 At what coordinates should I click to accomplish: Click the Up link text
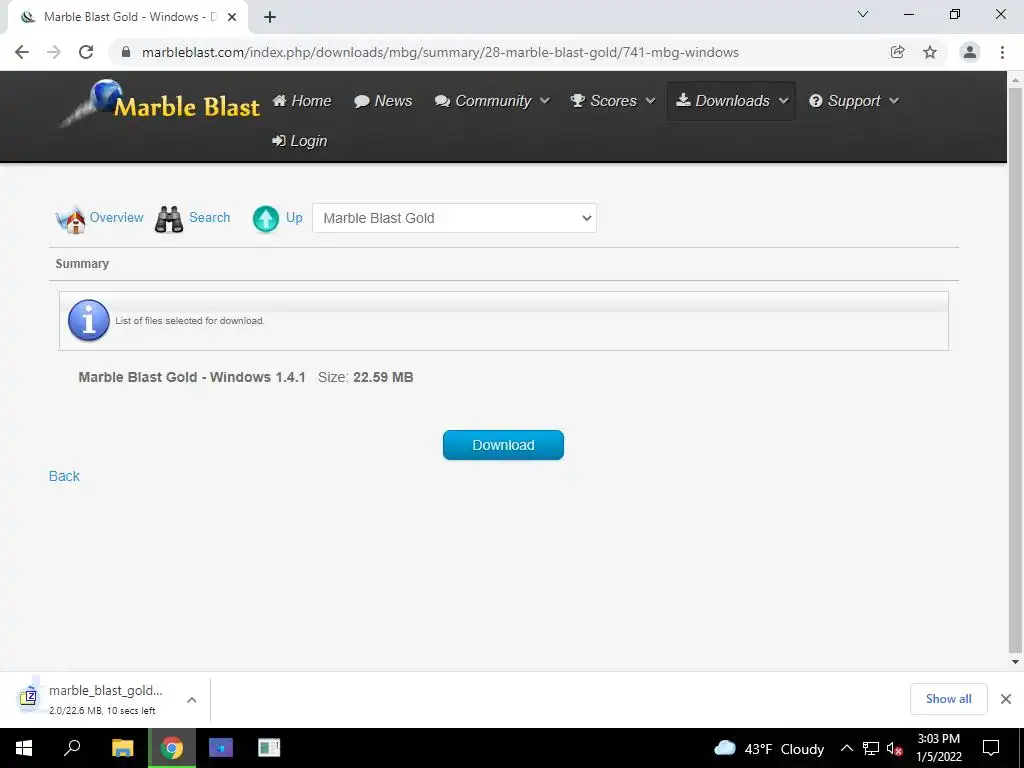(x=294, y=217)
